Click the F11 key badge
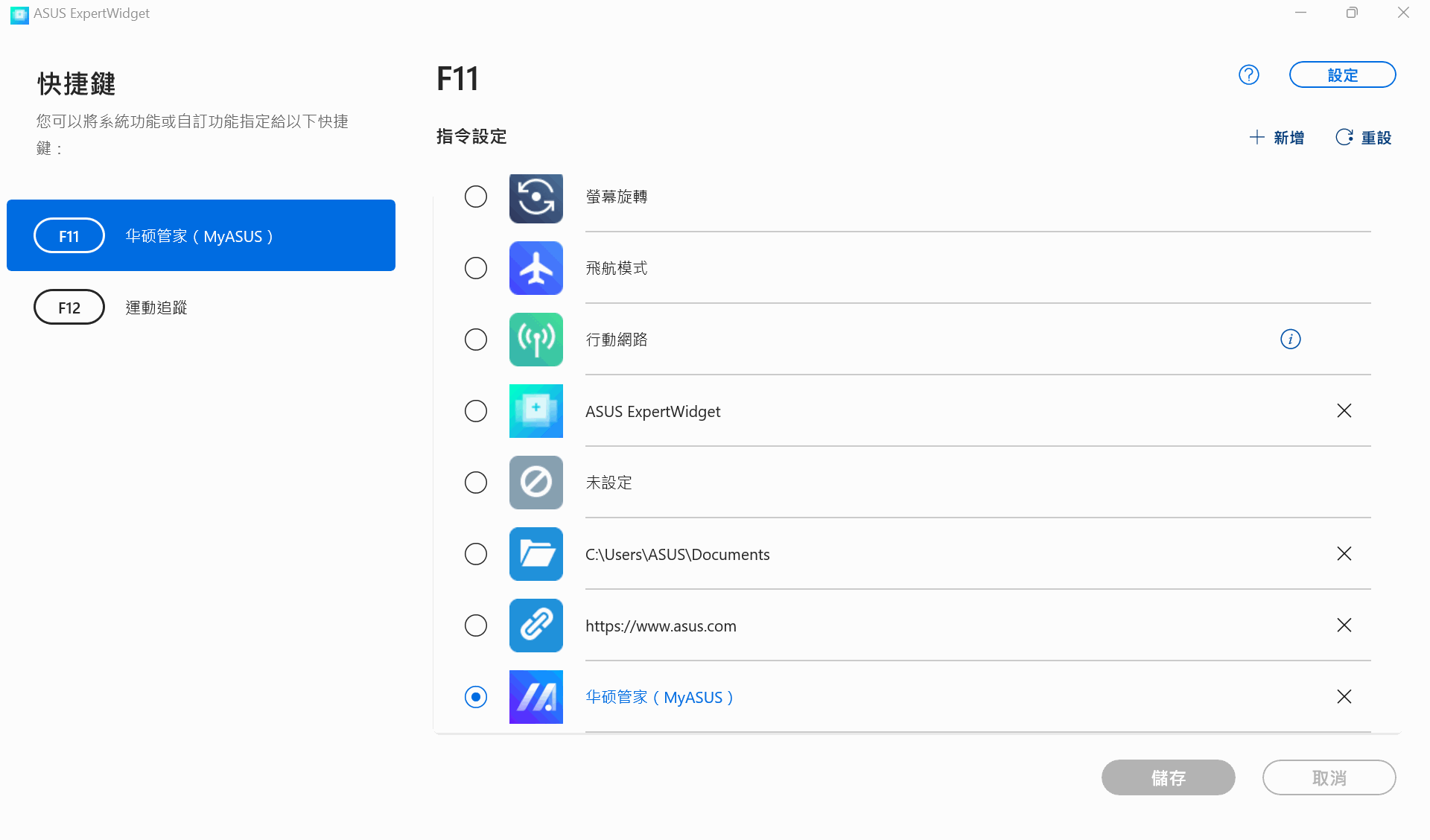The width and height of the screenshot is (1430, 840). 69,235
